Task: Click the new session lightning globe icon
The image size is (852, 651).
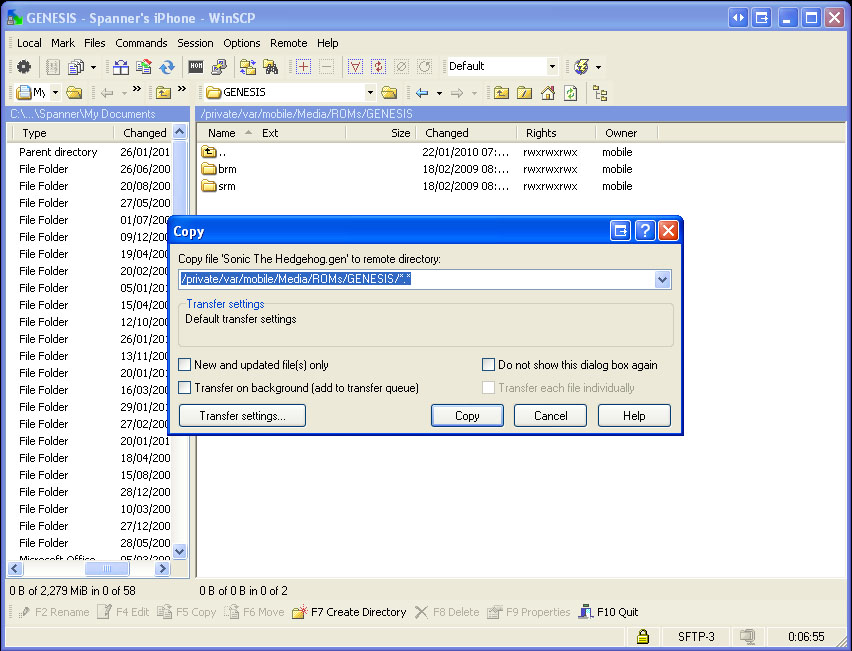Action: [x=581, y=67]
